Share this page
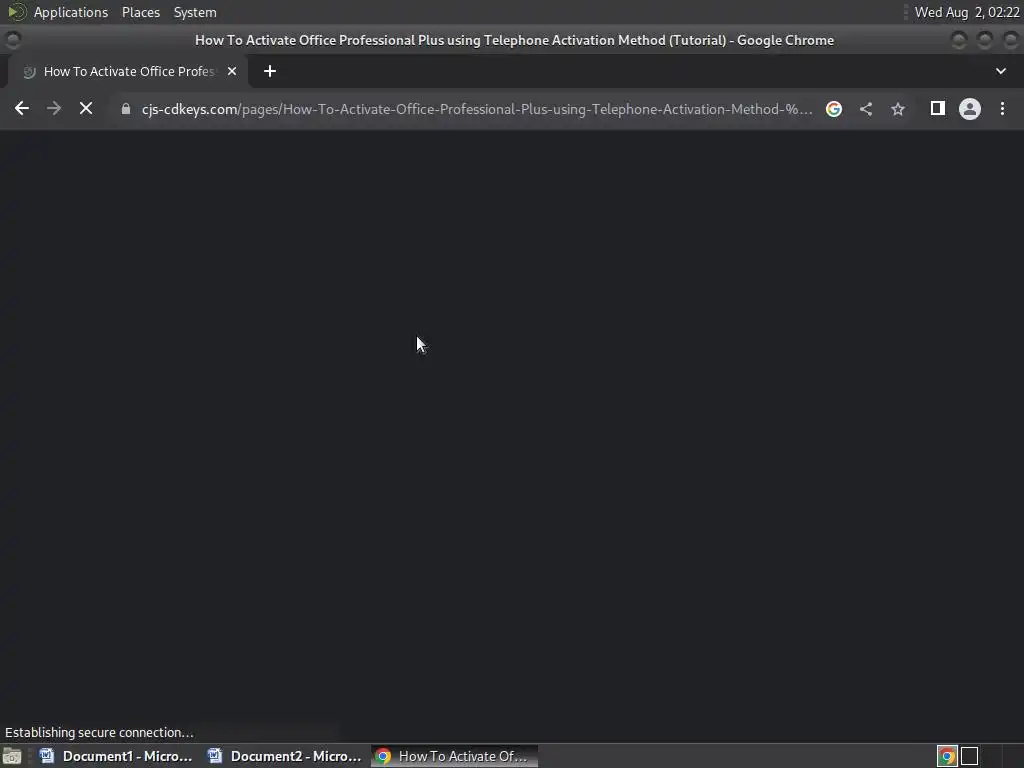 [x=866, y=109]
